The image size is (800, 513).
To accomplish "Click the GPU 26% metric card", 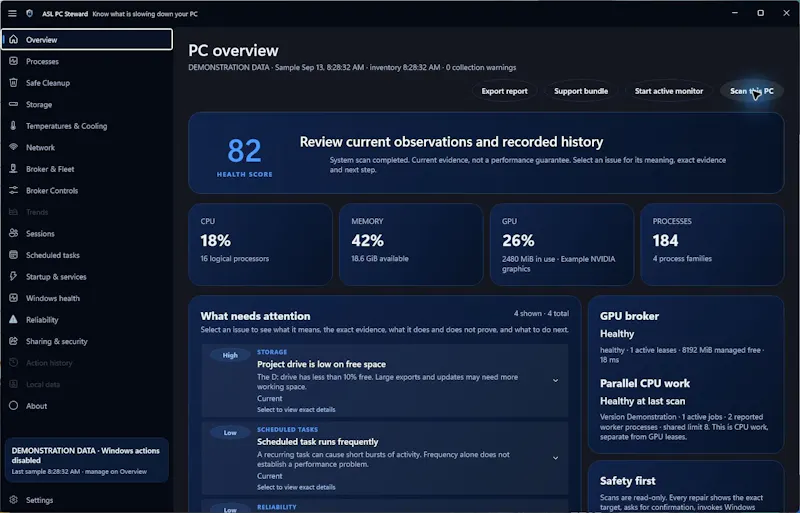I will [562, 245].
